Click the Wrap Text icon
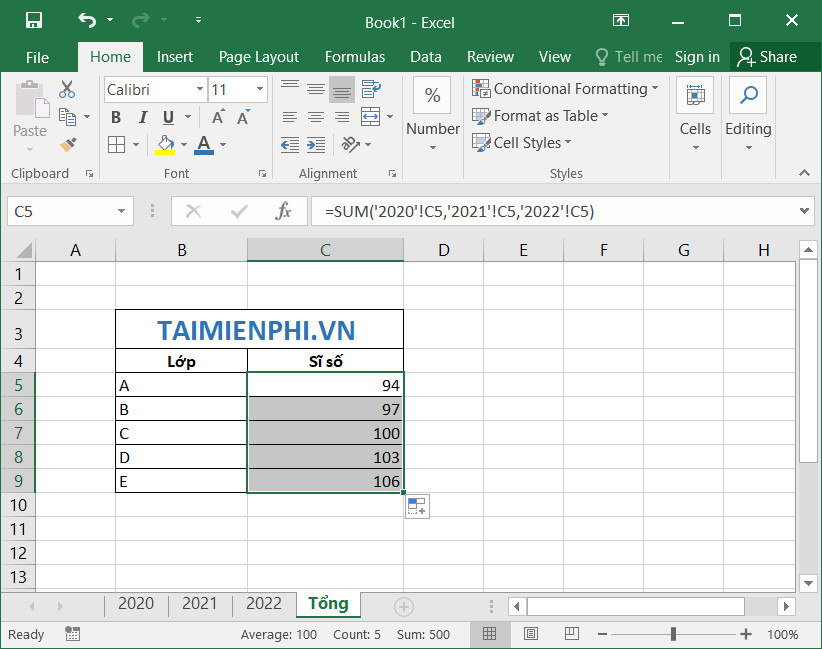822x649 pixels. click(371, 90)
